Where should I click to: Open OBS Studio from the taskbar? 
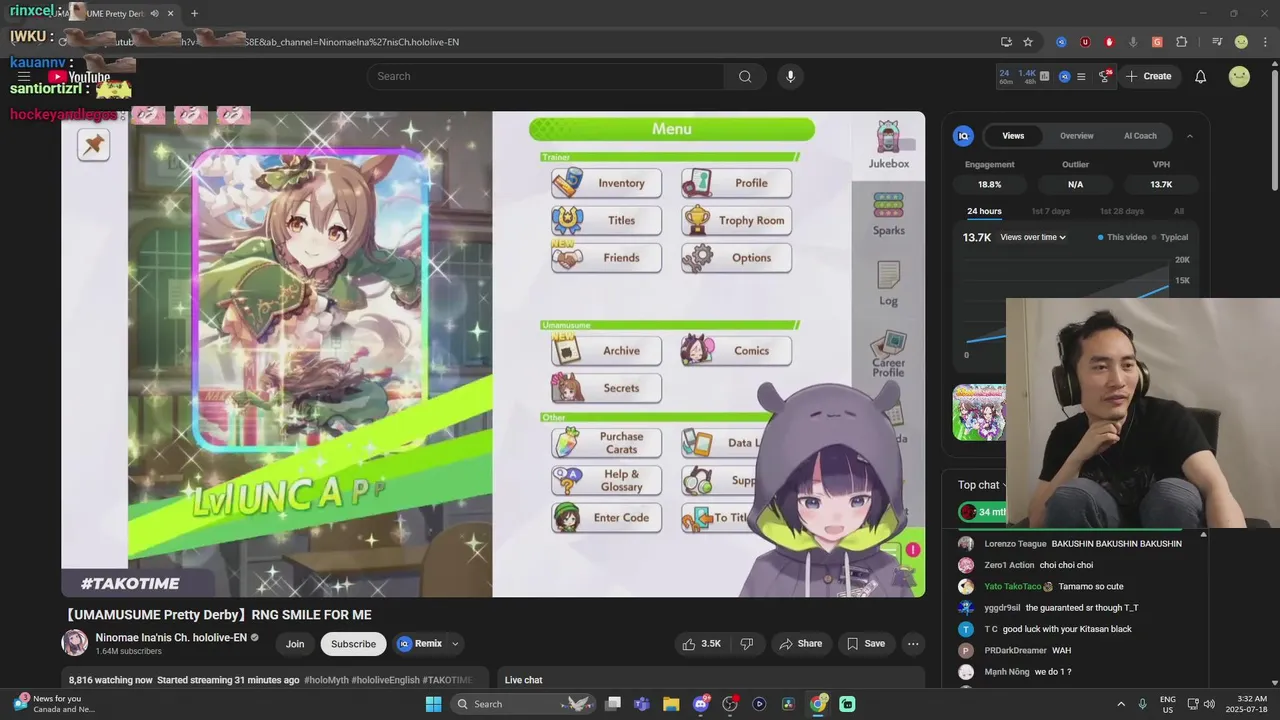coord(730,704)
